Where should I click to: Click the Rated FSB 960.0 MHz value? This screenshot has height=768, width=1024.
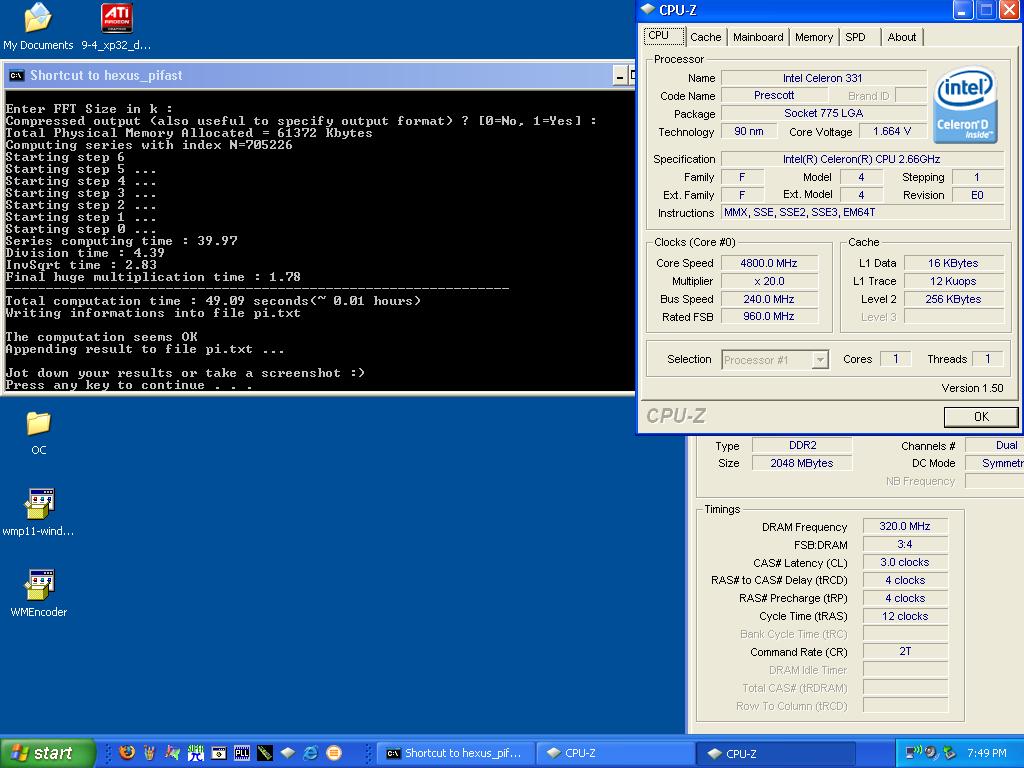point(769,317)
